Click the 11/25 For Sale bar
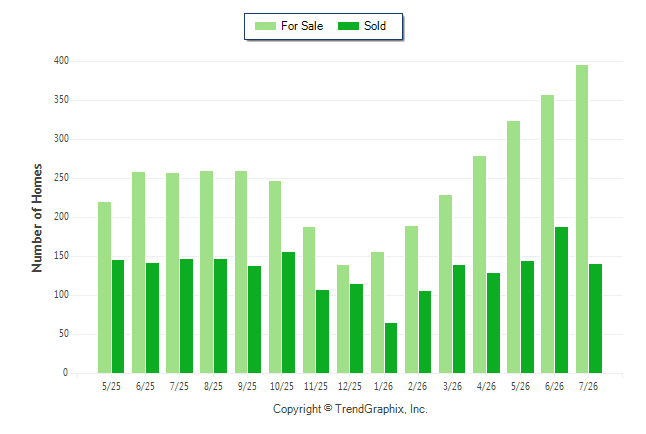The height and width of the screenshot is (434, 646). (309, 300)
